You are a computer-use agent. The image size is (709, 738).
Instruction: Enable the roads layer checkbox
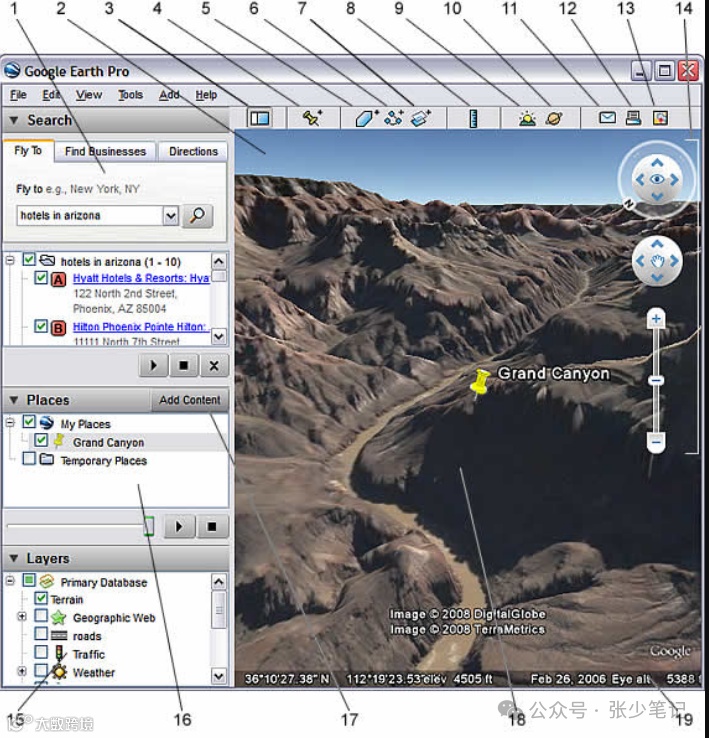click(41, 634)
